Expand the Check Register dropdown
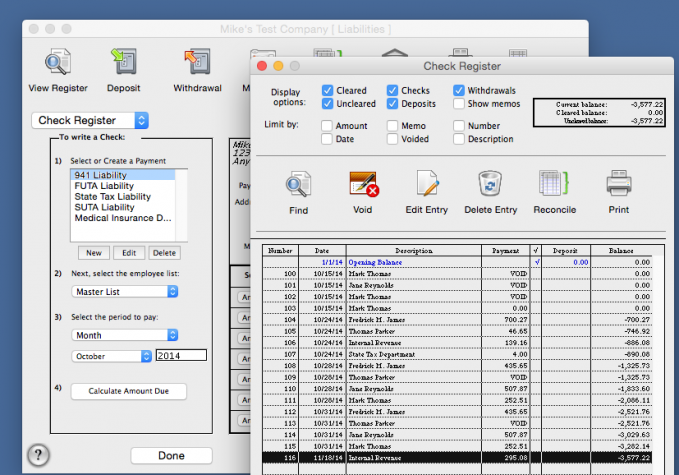 (x=90, y=121)
